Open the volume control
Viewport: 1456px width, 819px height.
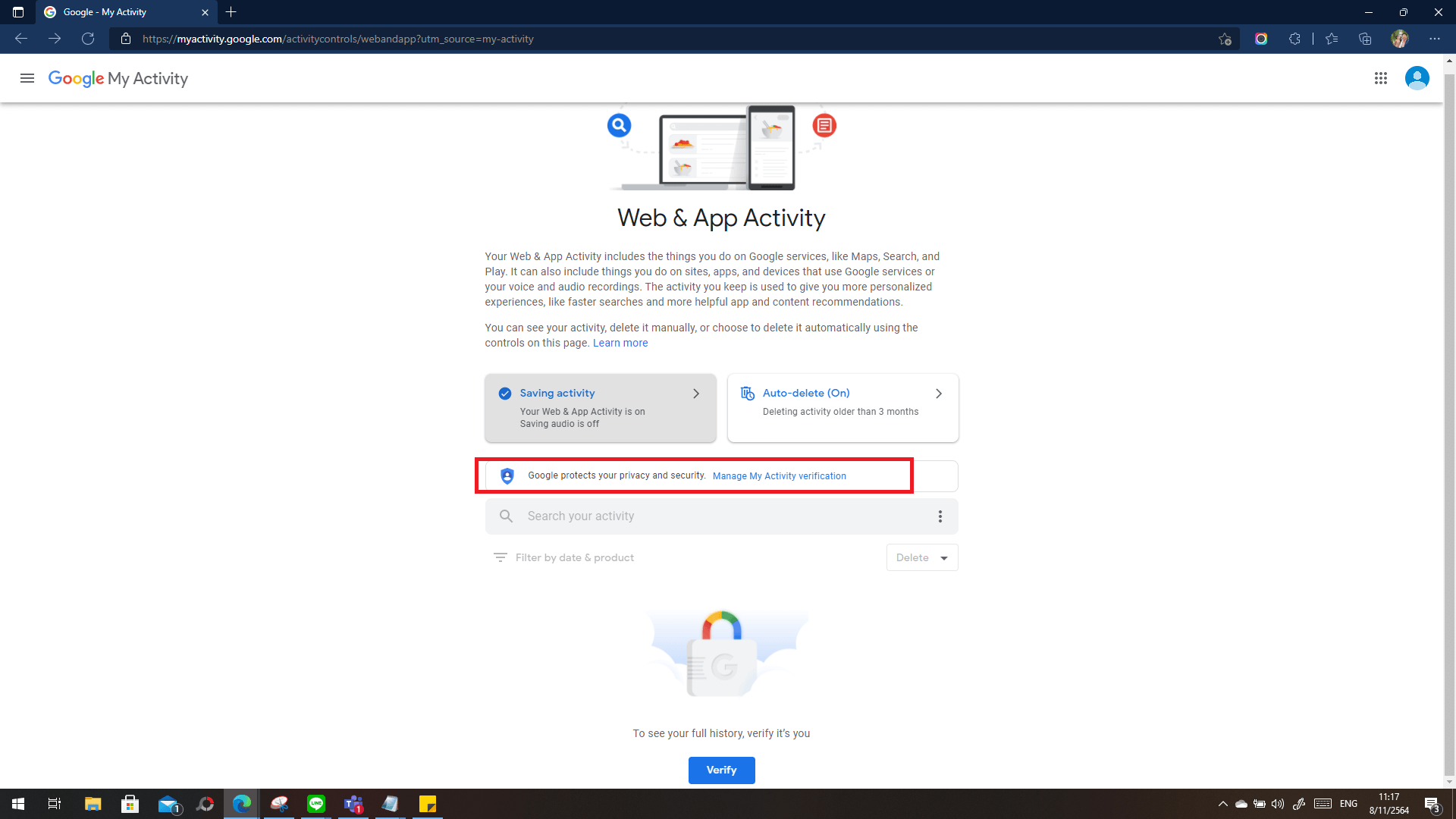[1278, 804]
